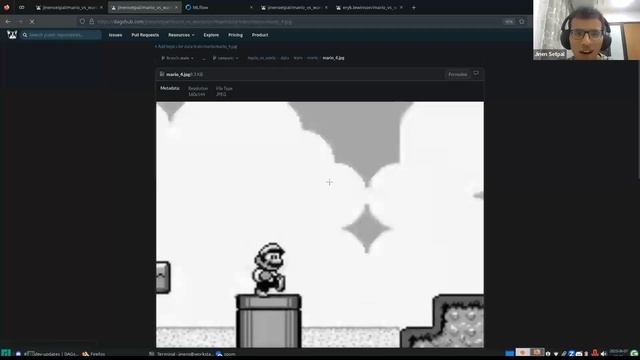Open the Firefox taskbar entry
640x360 pixels.
click(94, 354)
